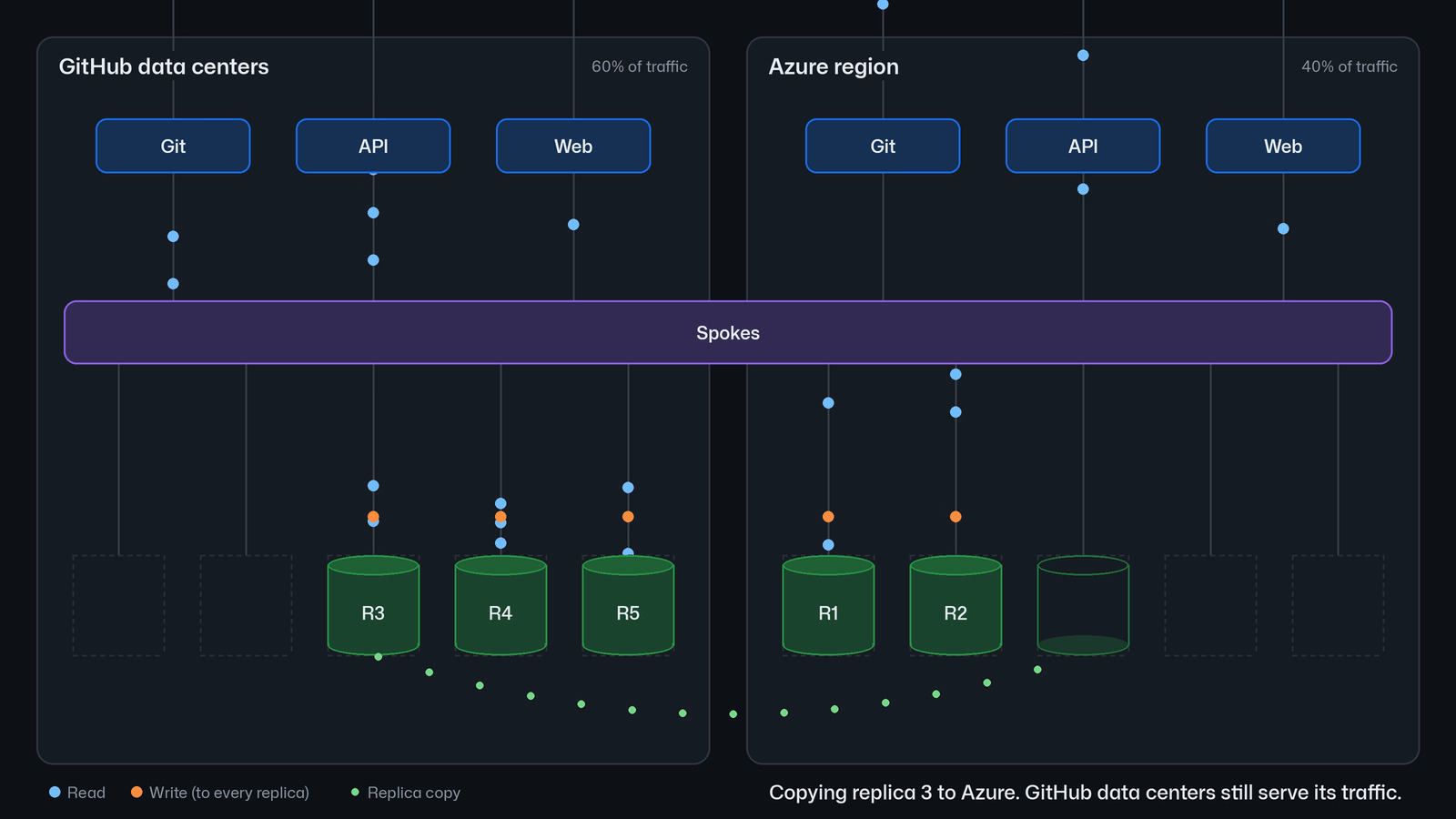
Task: Select the Git box in Azure region
Action: (x=883, y=146)
